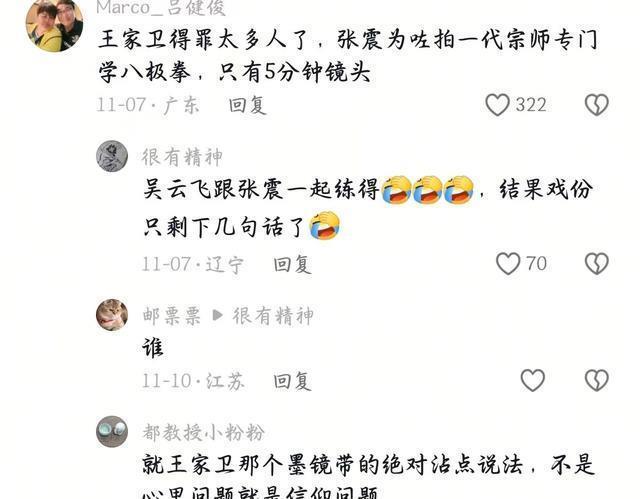Image resolution: width=640 pixels, height=499 pixels.
Task: Like 邮票票's reply saying 谁
Action: click(x=533, y=380)
